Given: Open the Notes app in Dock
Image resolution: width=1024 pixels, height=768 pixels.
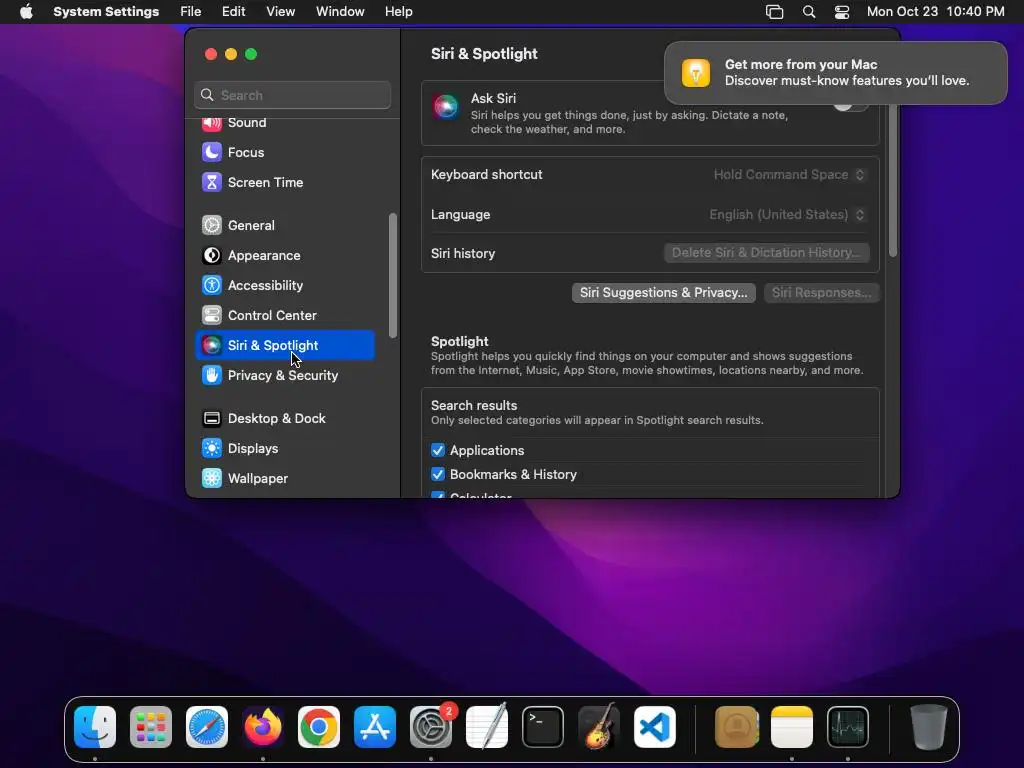Looking at the screenshot, I should pos(792,727).
